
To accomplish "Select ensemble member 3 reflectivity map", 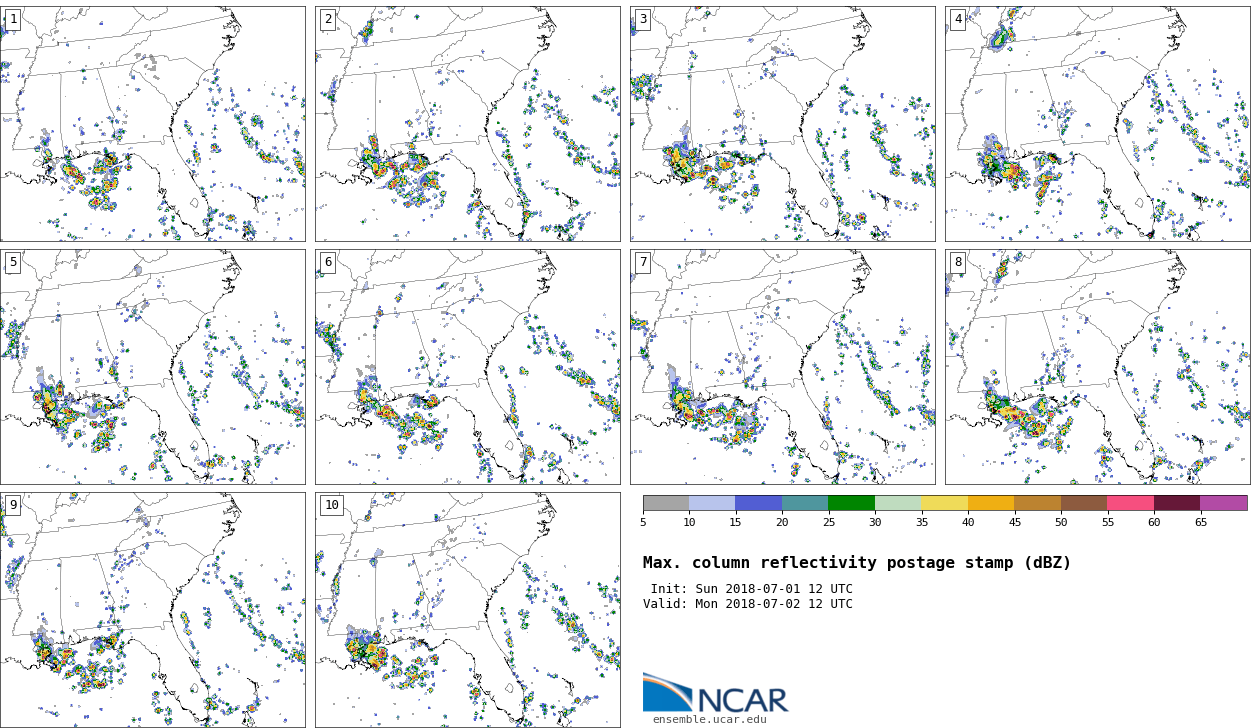I will click(x=783, y=124).
